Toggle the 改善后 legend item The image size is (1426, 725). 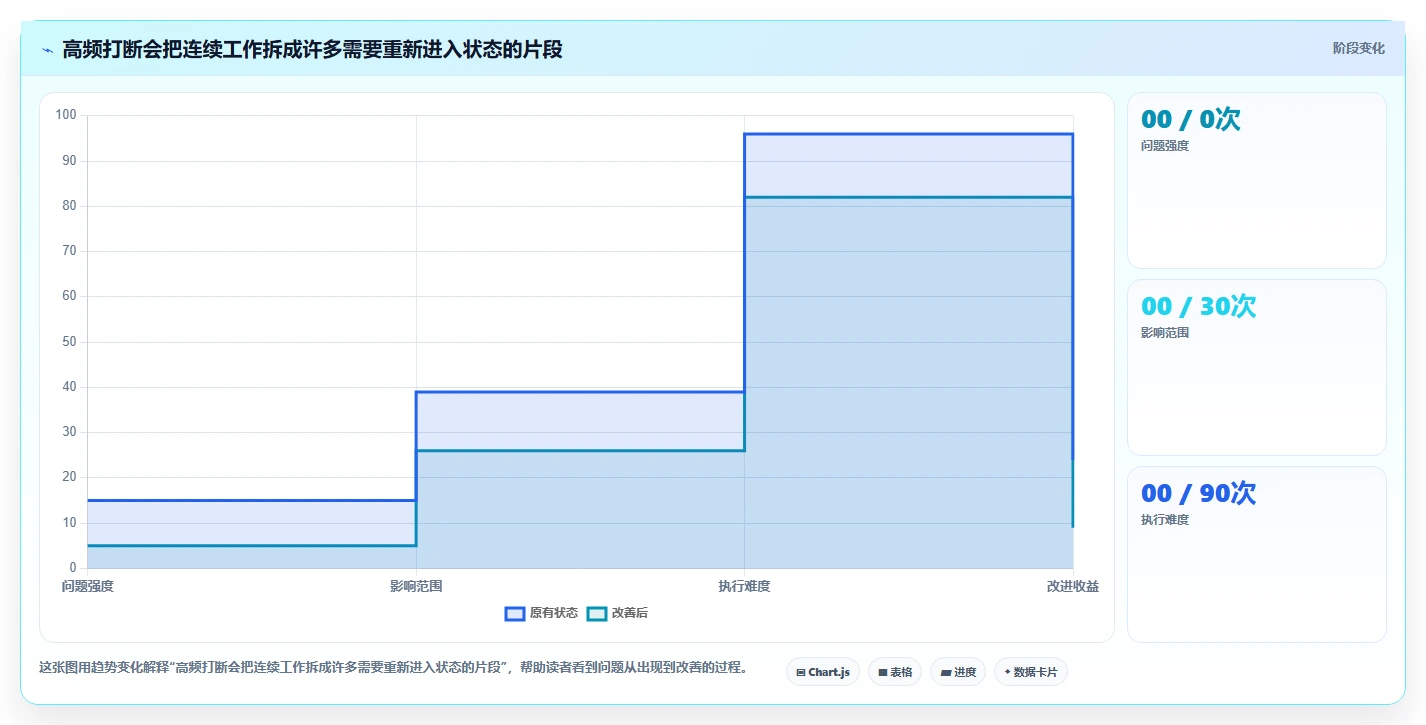[617, 613]
